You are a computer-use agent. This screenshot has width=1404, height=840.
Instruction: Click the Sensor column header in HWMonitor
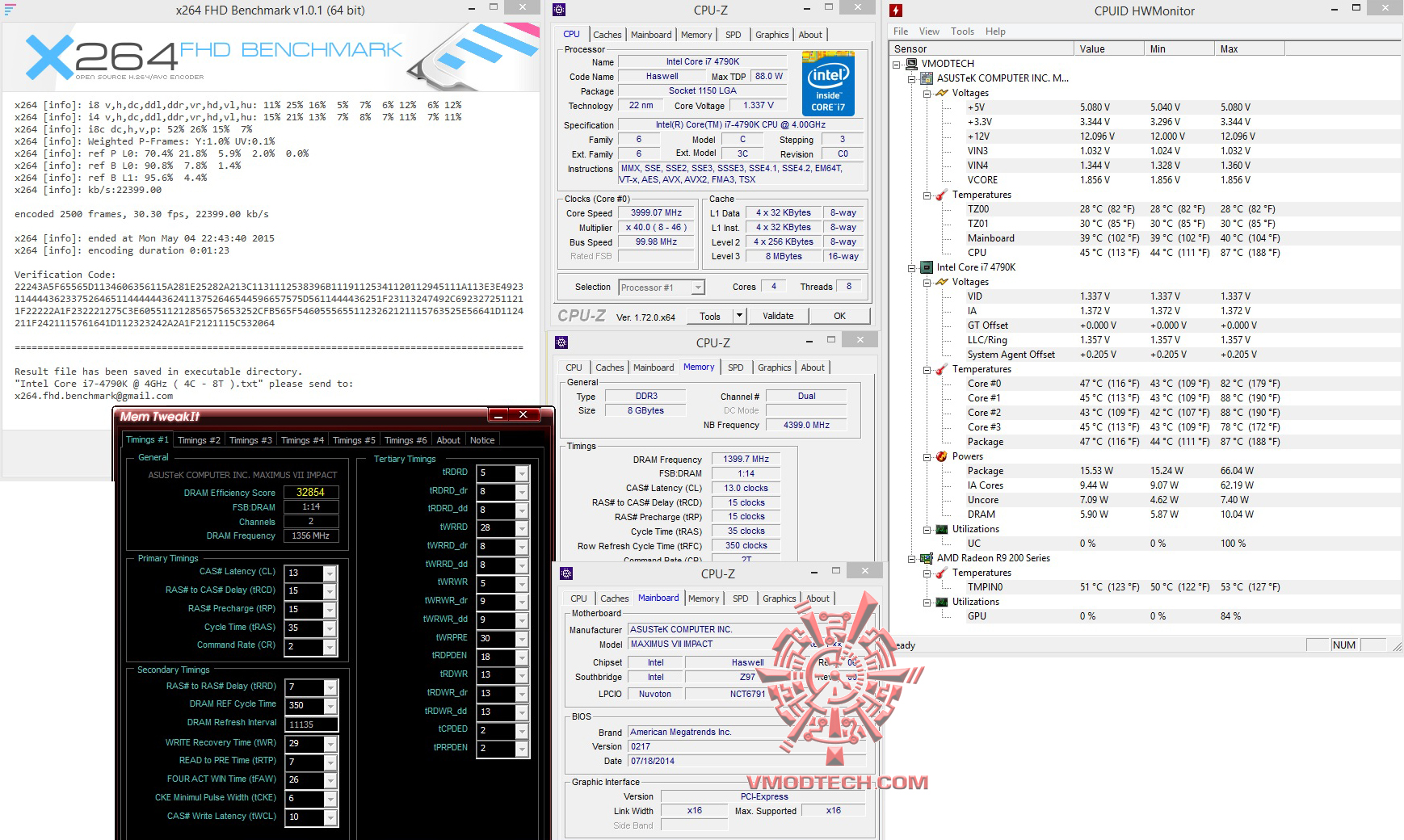coord(982,49)
